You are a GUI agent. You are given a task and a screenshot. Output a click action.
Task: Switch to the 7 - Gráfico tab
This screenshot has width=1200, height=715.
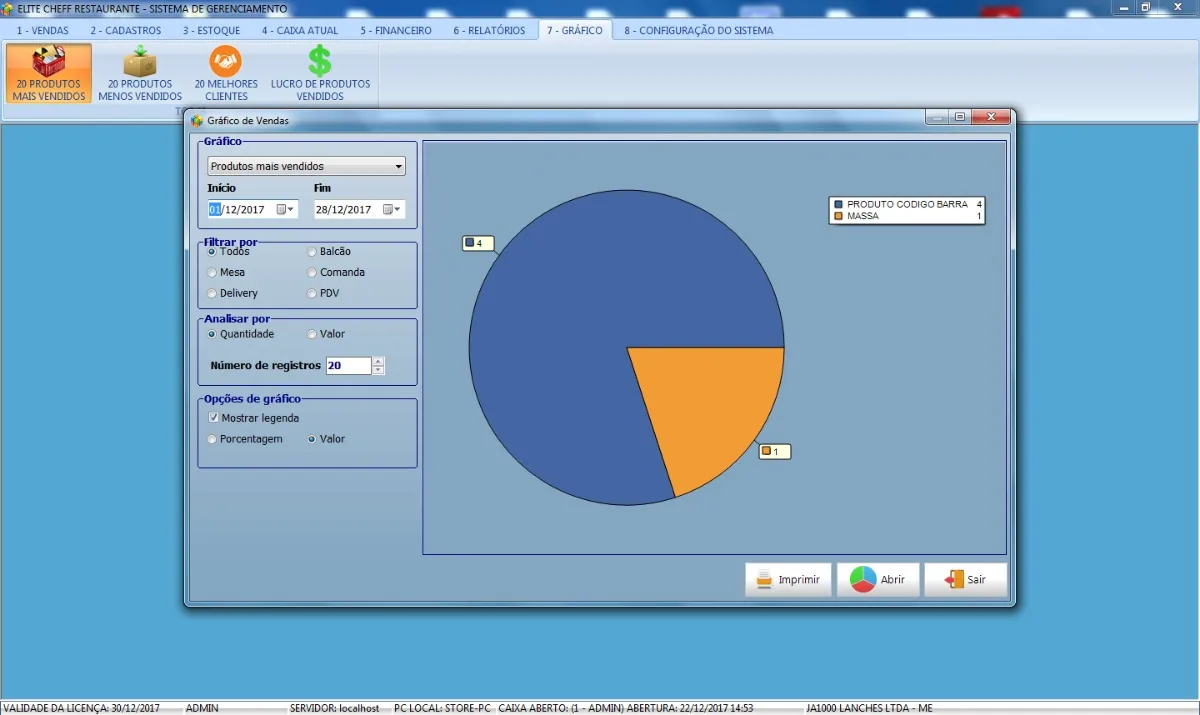coord(574,30)
